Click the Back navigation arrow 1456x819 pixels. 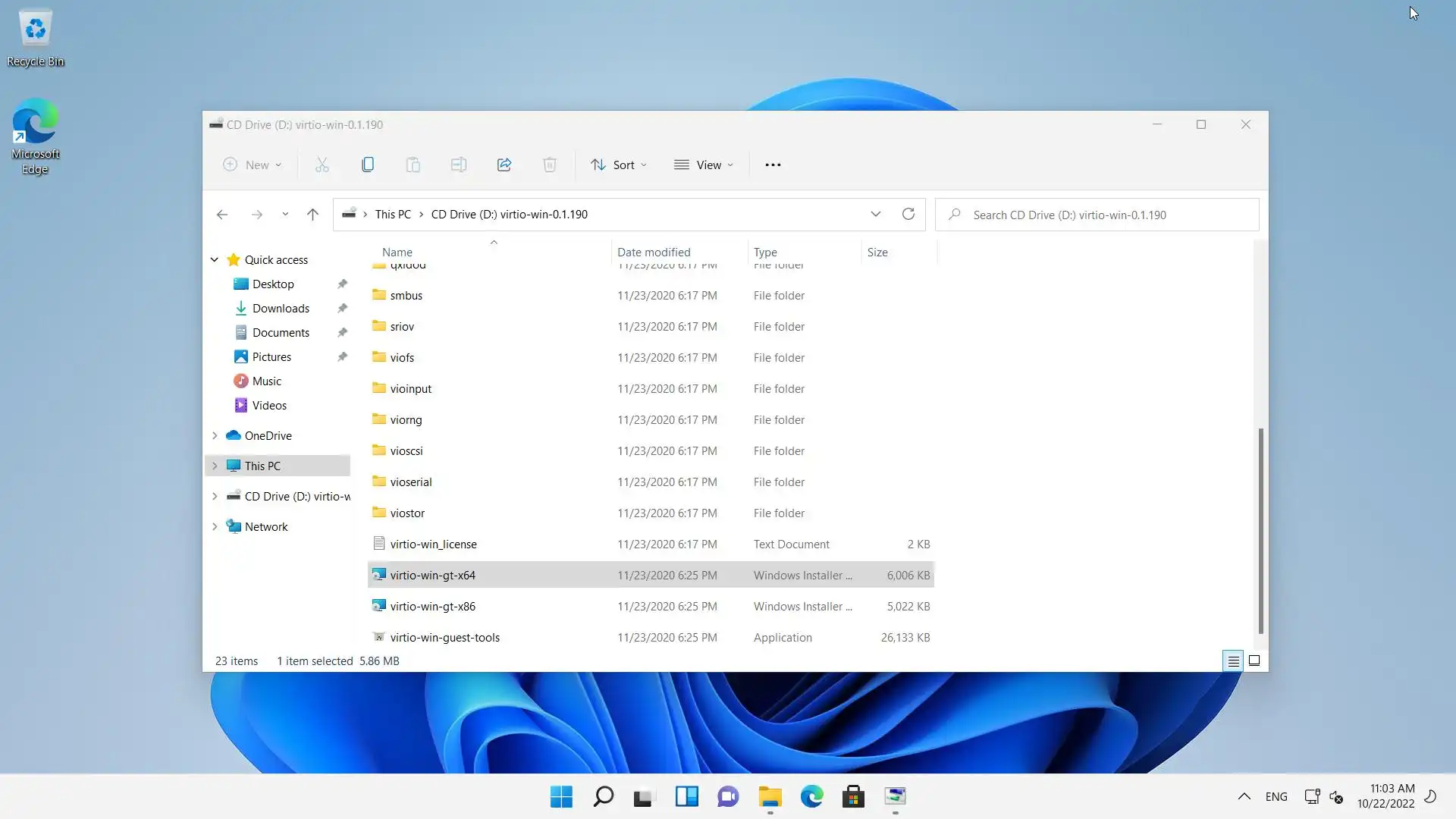(x=222, y=215)
